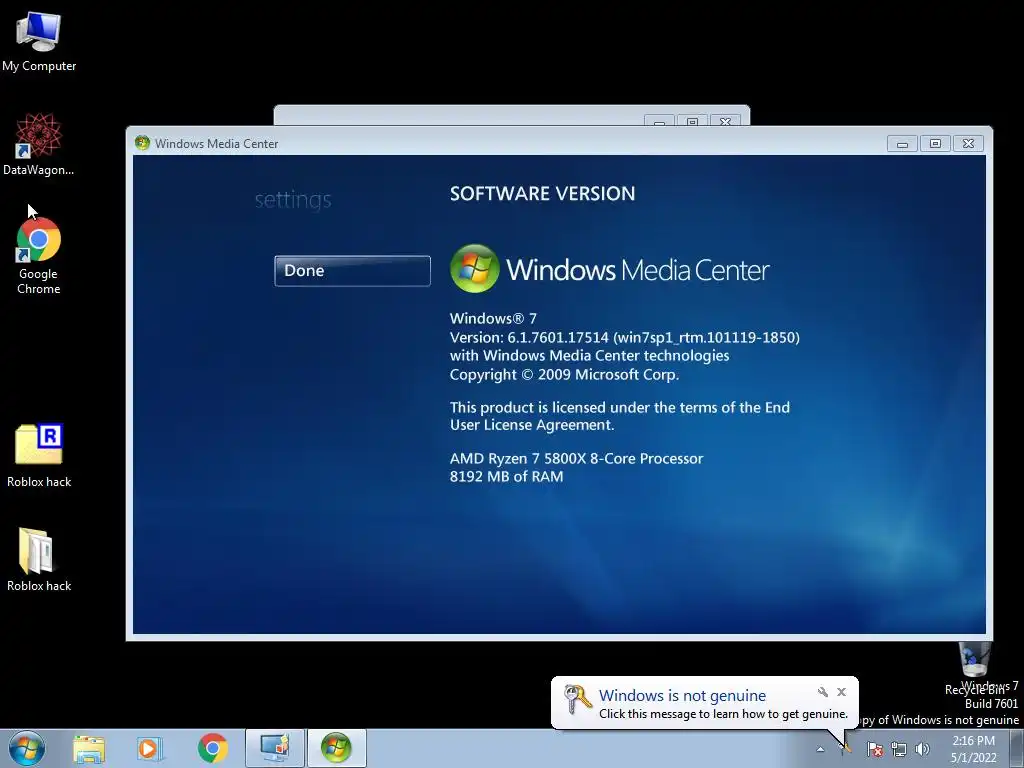The width and height of the screenshot is (1024, 768).
Task: Open Windows Explorer from the taskbar
Action: point(89,749)
